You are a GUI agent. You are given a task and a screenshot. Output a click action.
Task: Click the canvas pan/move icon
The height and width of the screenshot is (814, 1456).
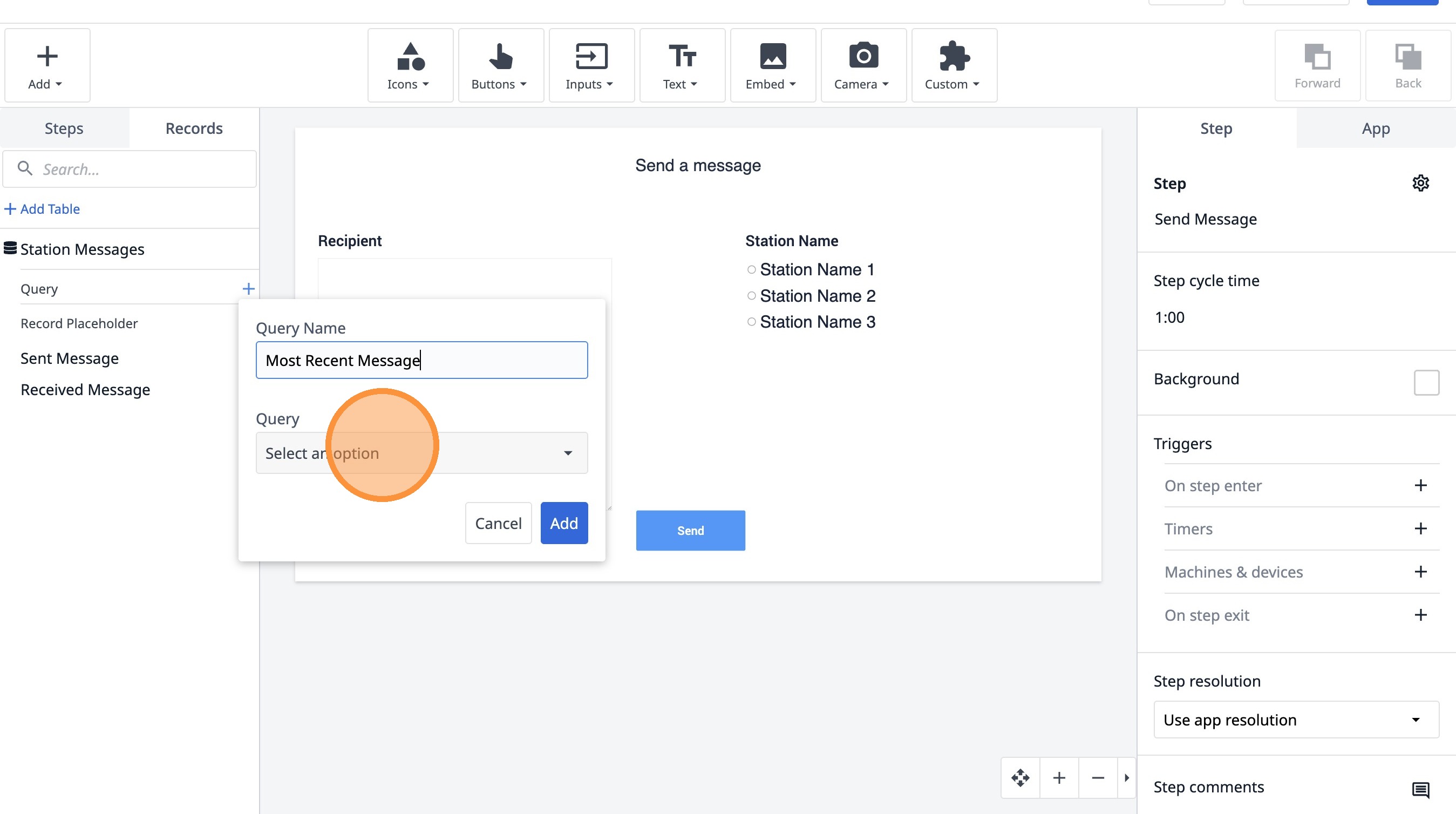[x=1020, y=778]
